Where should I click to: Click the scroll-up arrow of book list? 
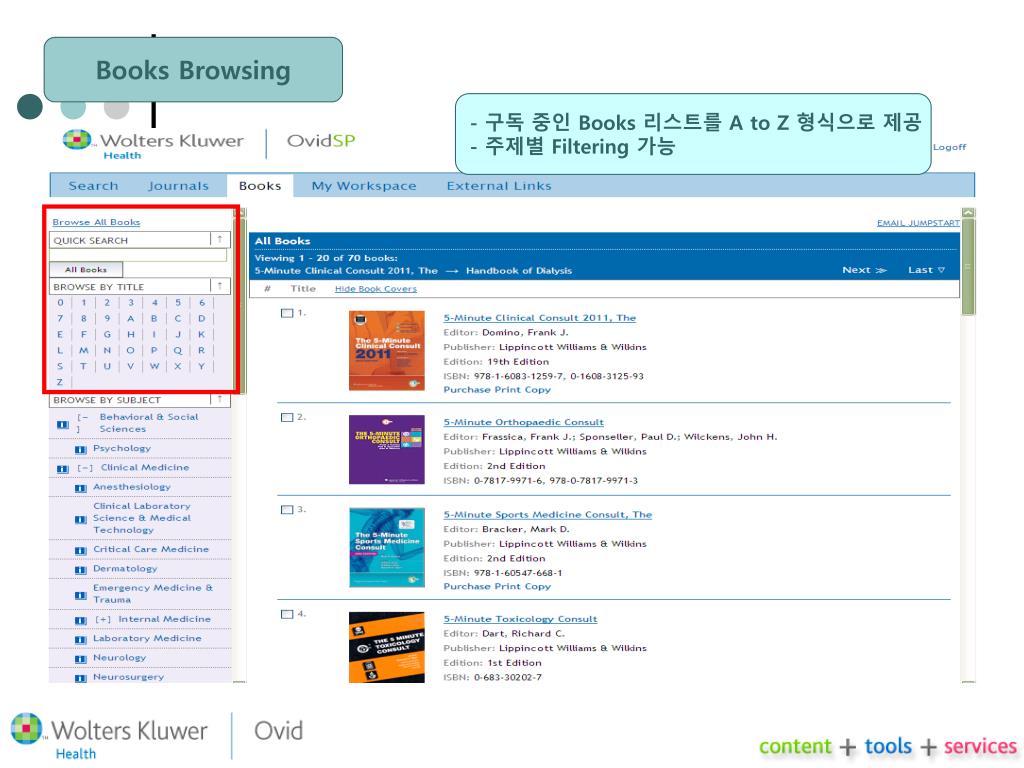pyautogui.click(x=968, y=213)
